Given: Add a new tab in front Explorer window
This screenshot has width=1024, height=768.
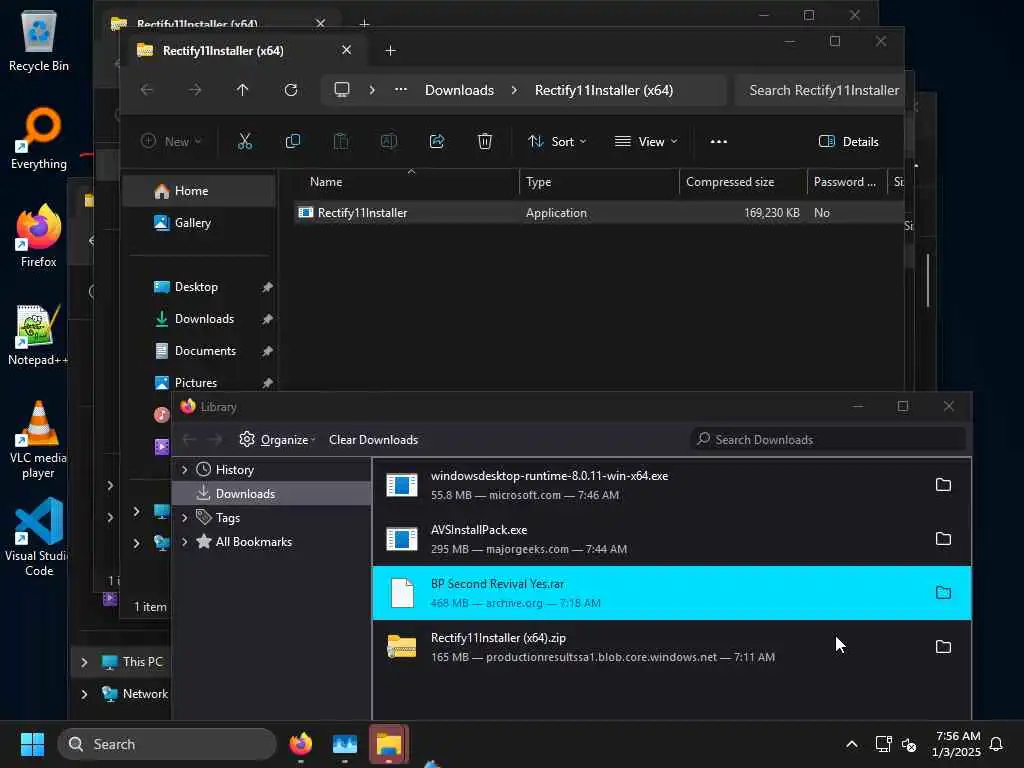Looking at the screenshot, I should coord(390,50).
